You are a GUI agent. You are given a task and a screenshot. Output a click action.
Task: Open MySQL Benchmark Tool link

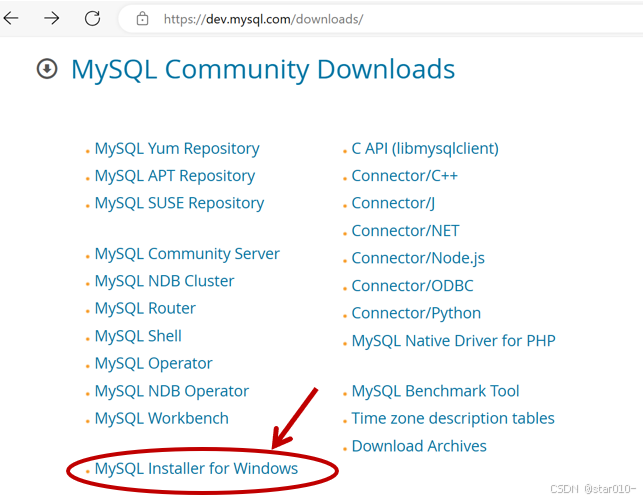coord(436,391)
